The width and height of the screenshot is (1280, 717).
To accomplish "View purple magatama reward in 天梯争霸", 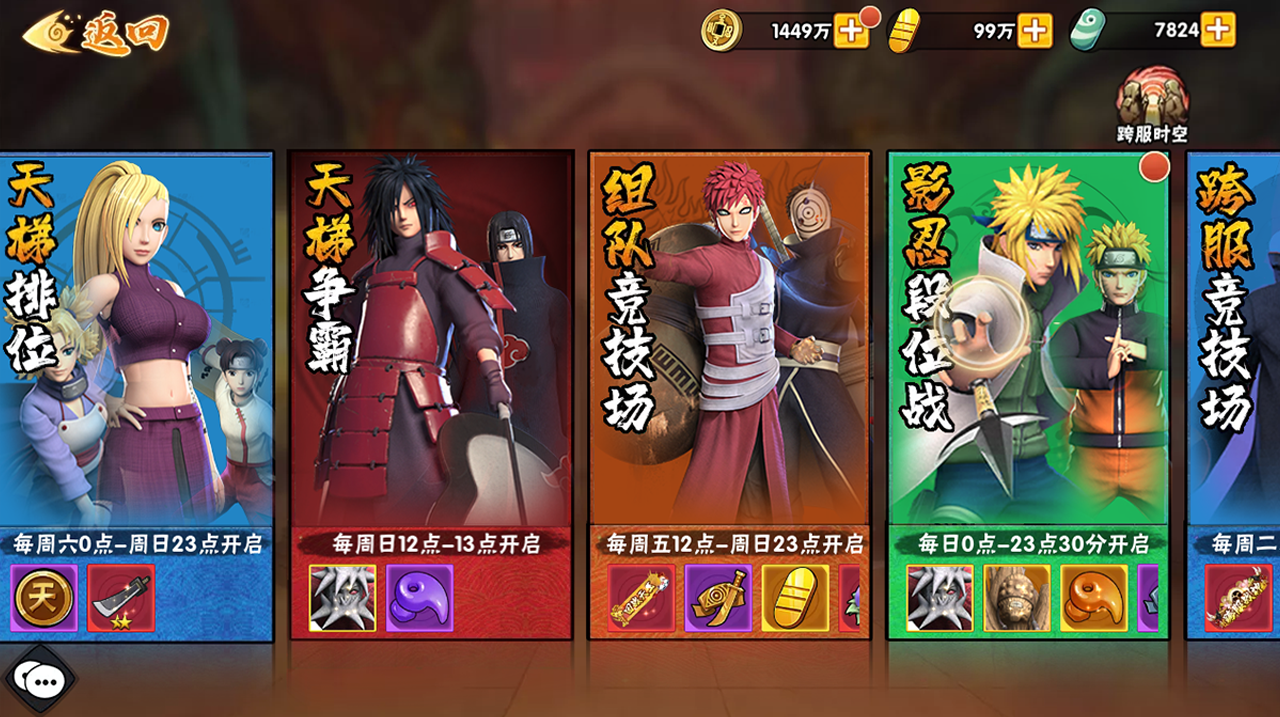I will point(420,598).
